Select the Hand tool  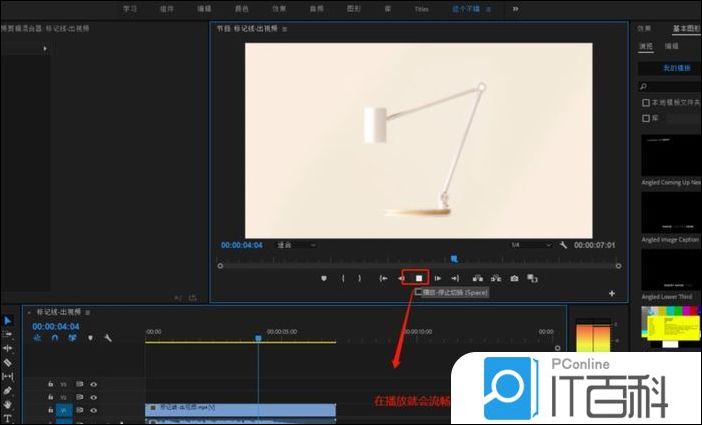[8, 404]
